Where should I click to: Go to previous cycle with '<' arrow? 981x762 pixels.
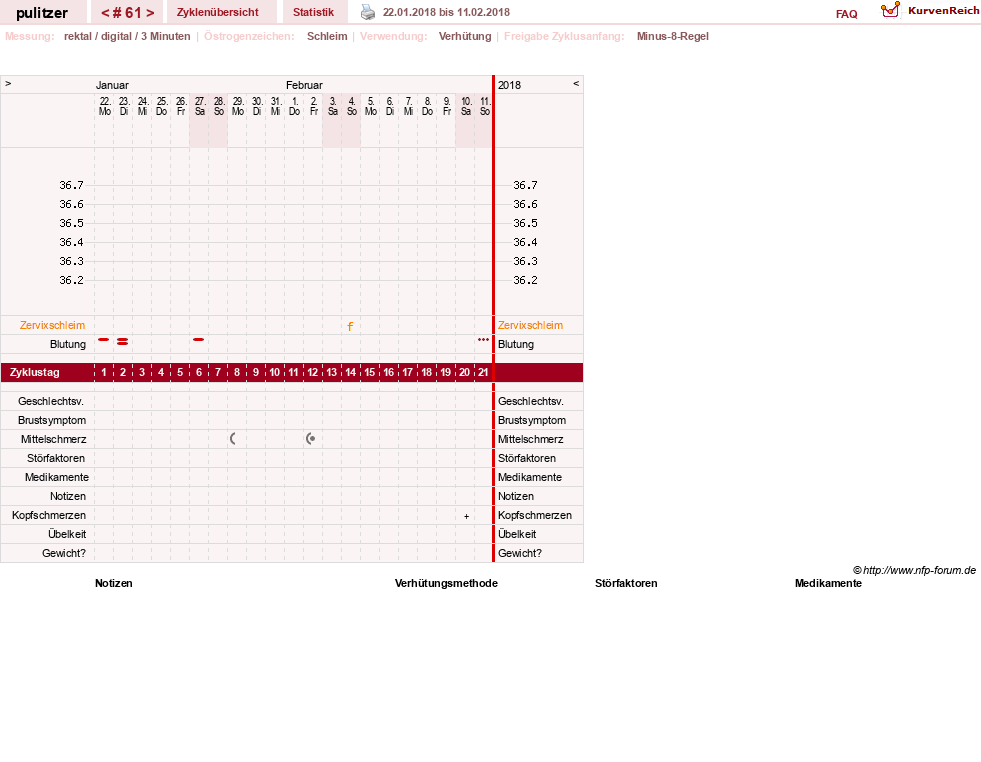pyautogui.click(x=105, y=13)
